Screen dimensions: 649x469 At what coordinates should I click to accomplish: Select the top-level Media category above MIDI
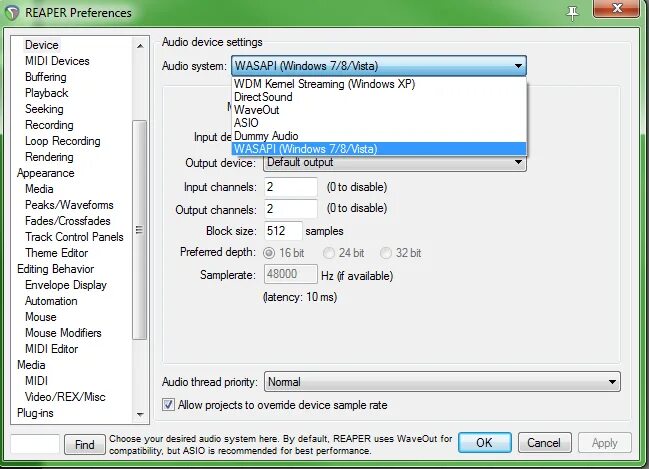click(31, 365)
